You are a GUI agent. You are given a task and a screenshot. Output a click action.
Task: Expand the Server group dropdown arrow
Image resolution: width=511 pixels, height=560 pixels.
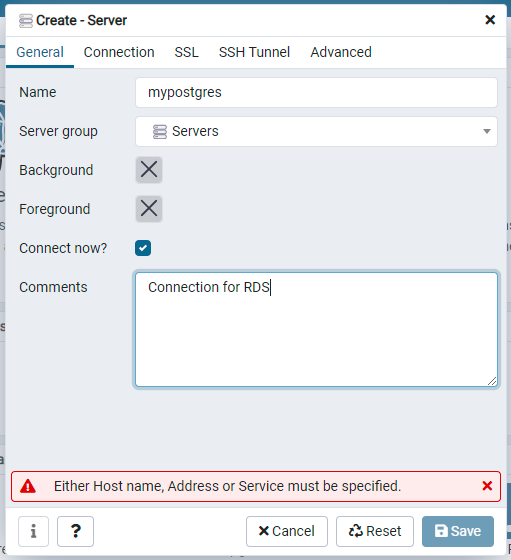(486, 131)
